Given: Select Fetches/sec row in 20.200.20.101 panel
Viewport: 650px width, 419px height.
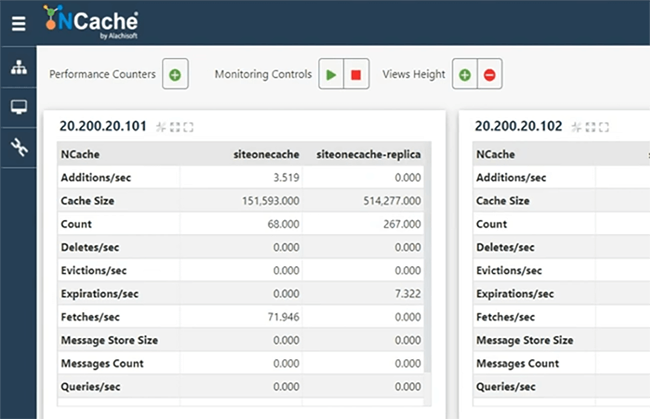Looking at the screenshot, I should click(241, 317).
